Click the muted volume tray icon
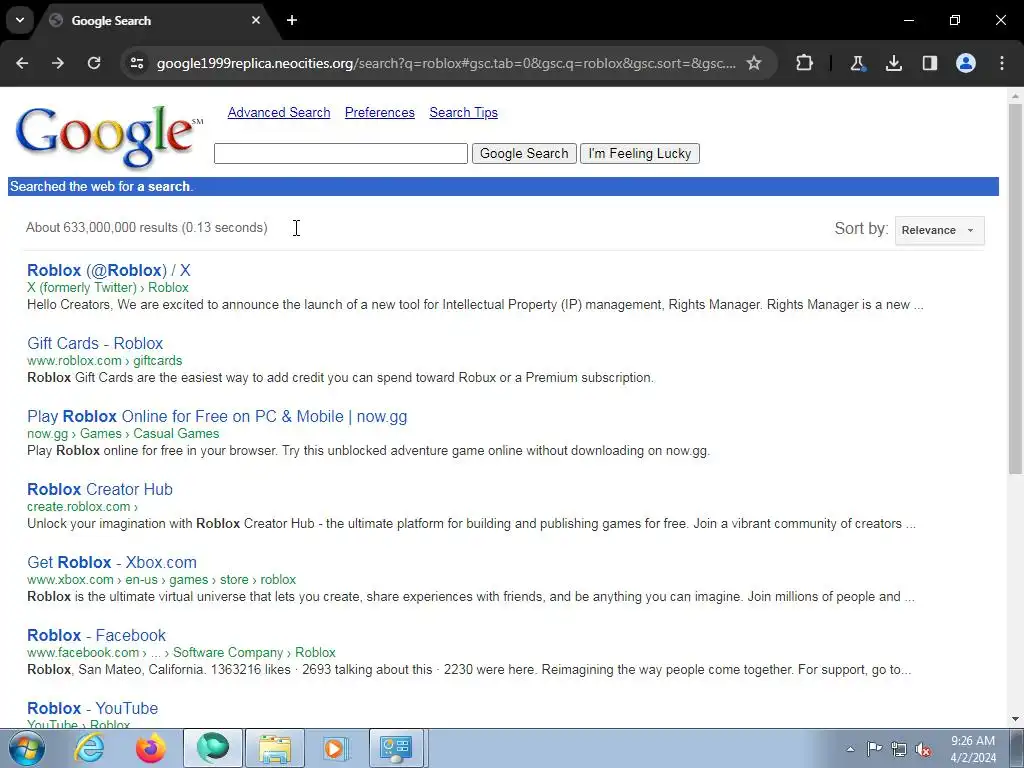Screen dimensions: 1024x768 click(x=923, y=749)
